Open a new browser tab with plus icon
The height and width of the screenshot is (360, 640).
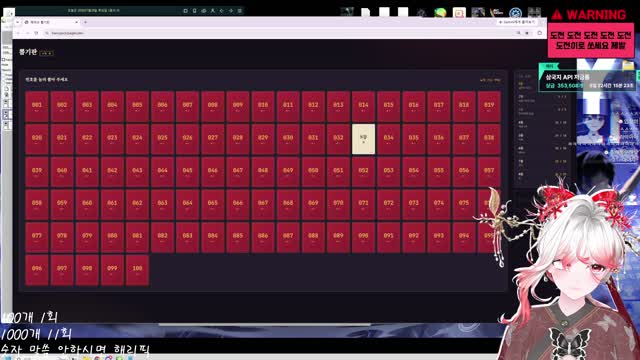click(x=85, y=22)
